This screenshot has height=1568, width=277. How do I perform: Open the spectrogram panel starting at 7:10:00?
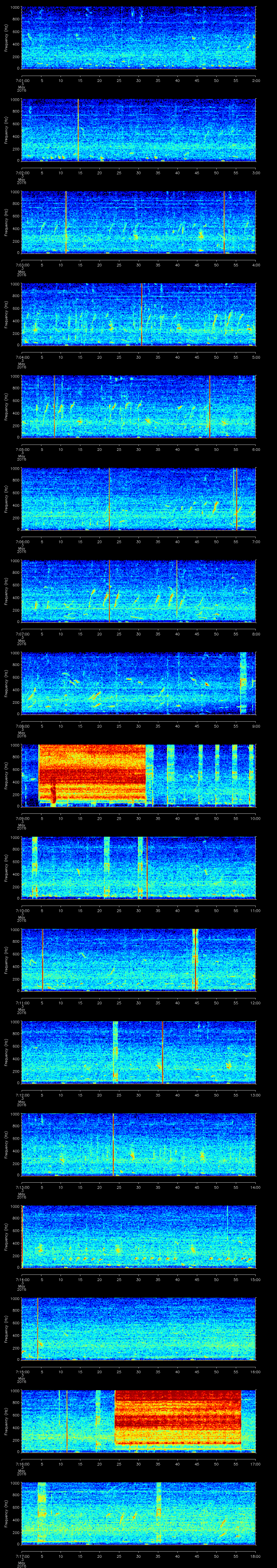[138, 868]
